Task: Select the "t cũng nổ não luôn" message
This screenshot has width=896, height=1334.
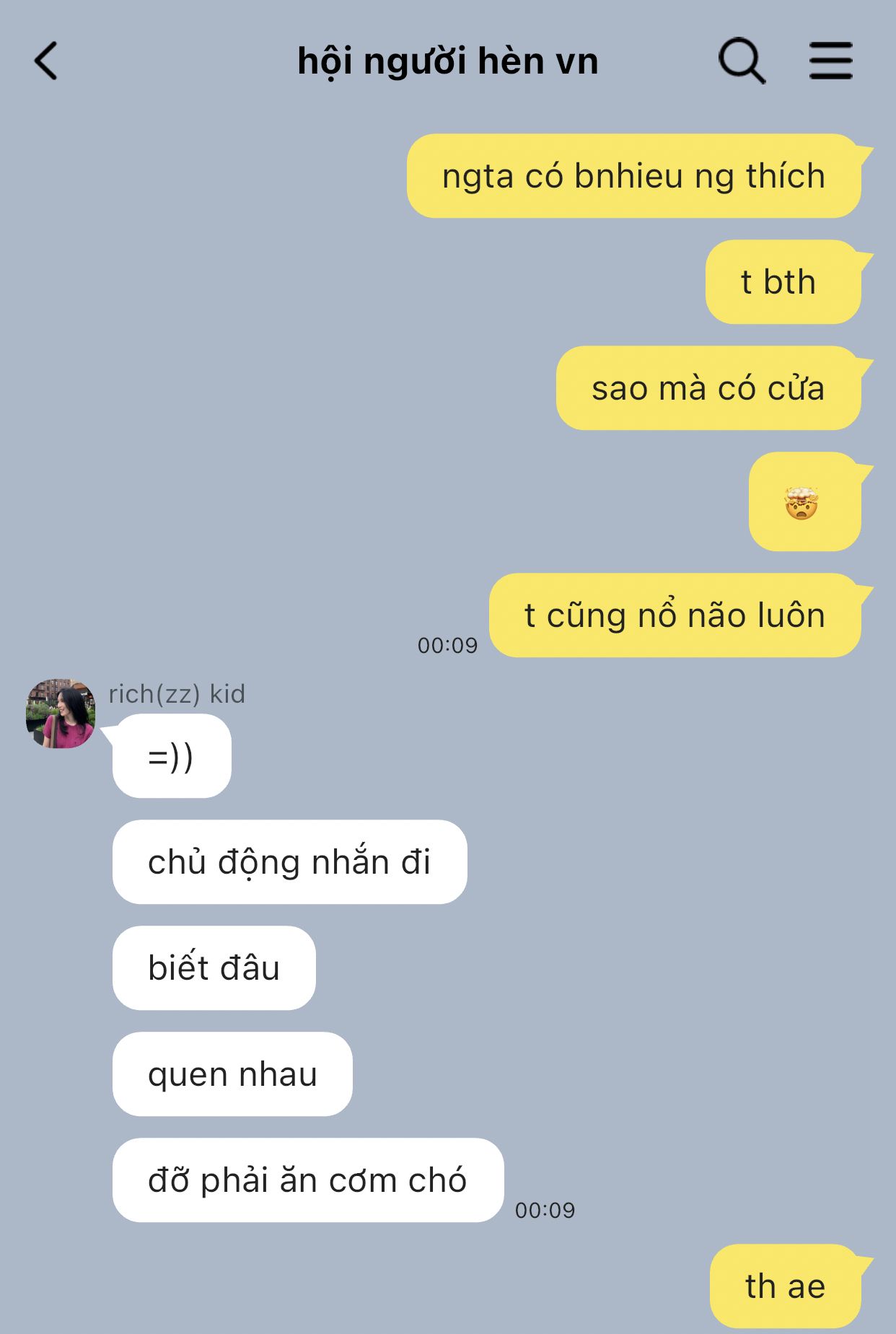Action: 675,615
